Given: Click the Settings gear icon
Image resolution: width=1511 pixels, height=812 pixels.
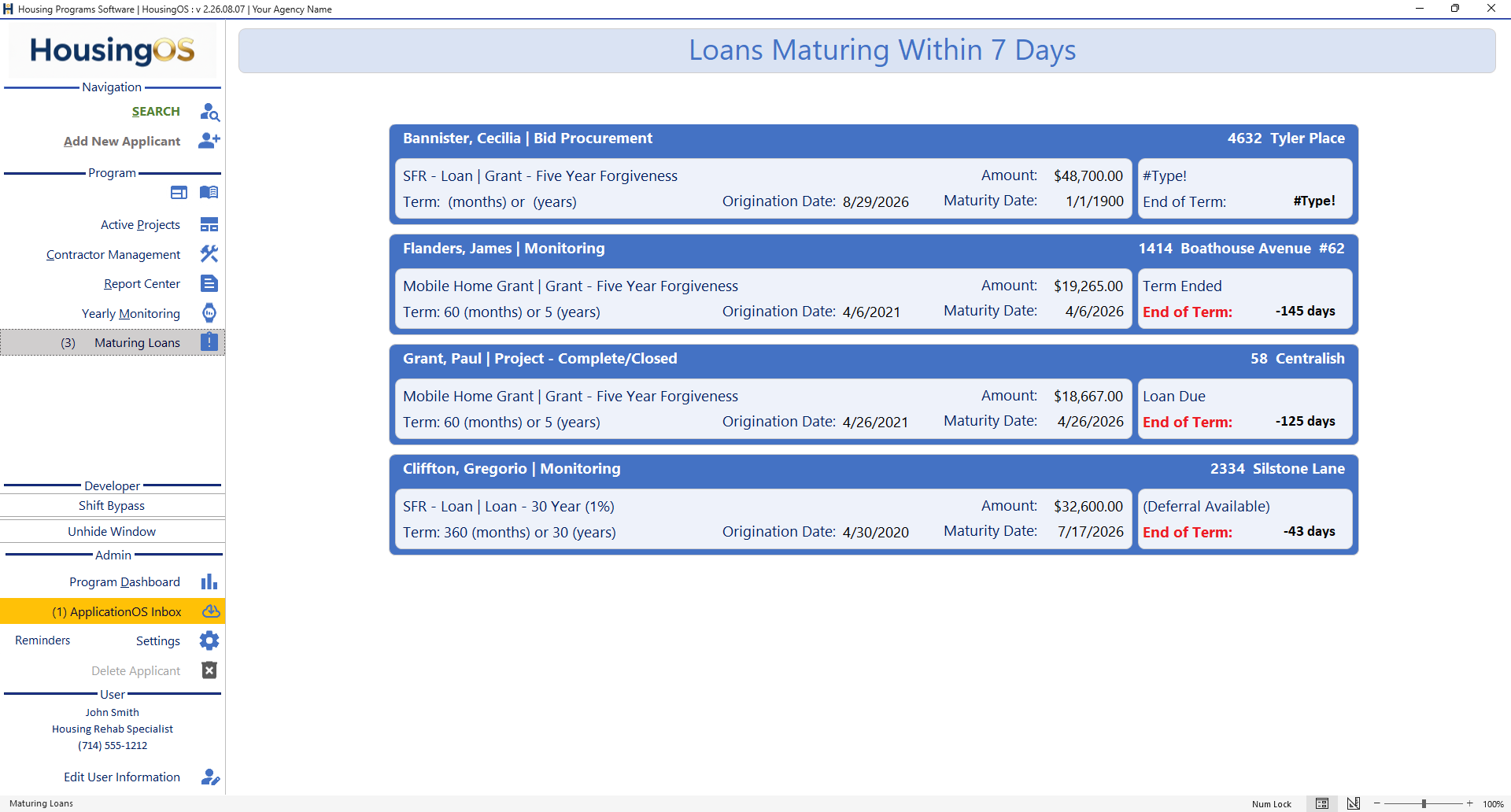Looking at the screenshot, I should (209, 640).
